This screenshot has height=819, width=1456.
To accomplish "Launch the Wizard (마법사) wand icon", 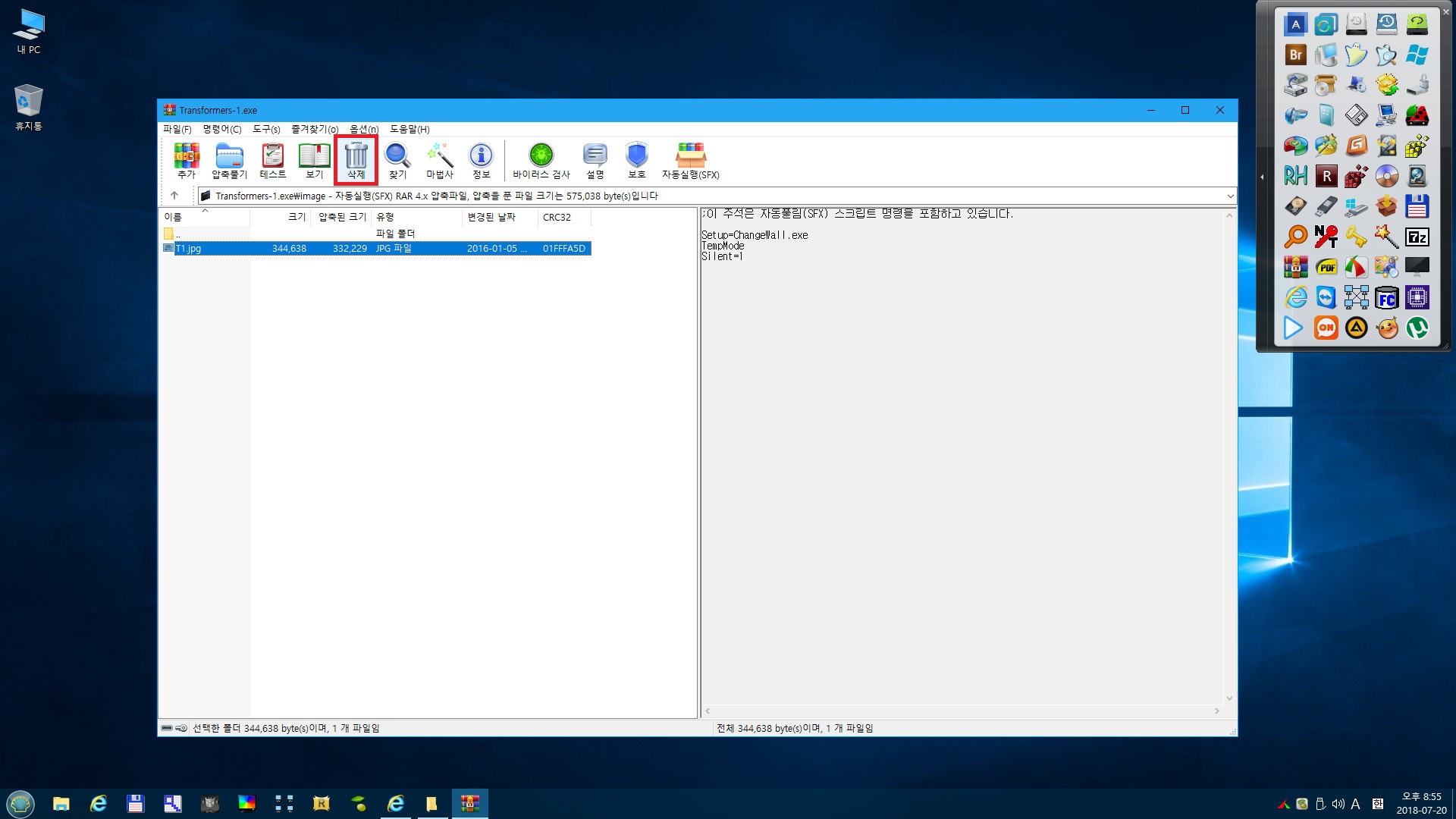I will (x=439, y=161).
